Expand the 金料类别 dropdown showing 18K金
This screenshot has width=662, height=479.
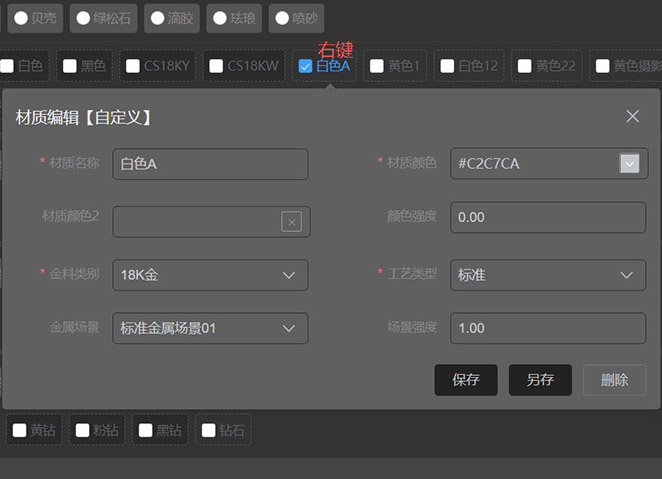[210, 275]
